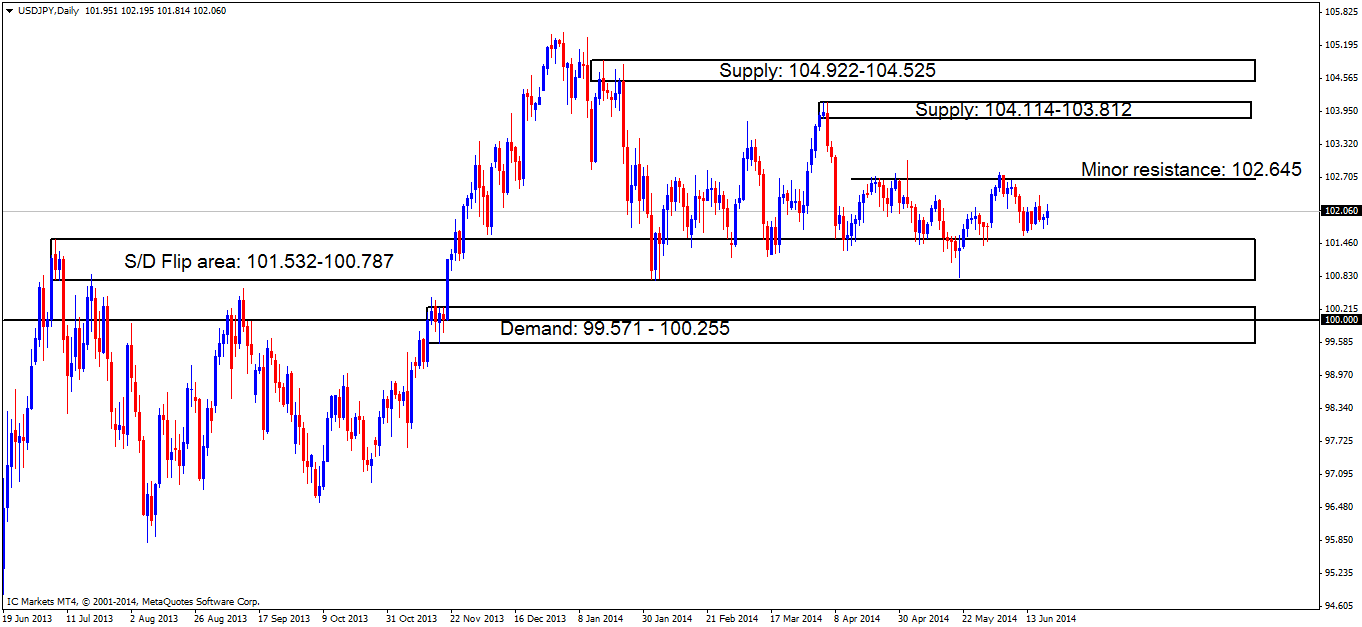Click the 102.705 price axis value
The width and height of the screenshot is (1362, 627).
[x=1340, y=177]
